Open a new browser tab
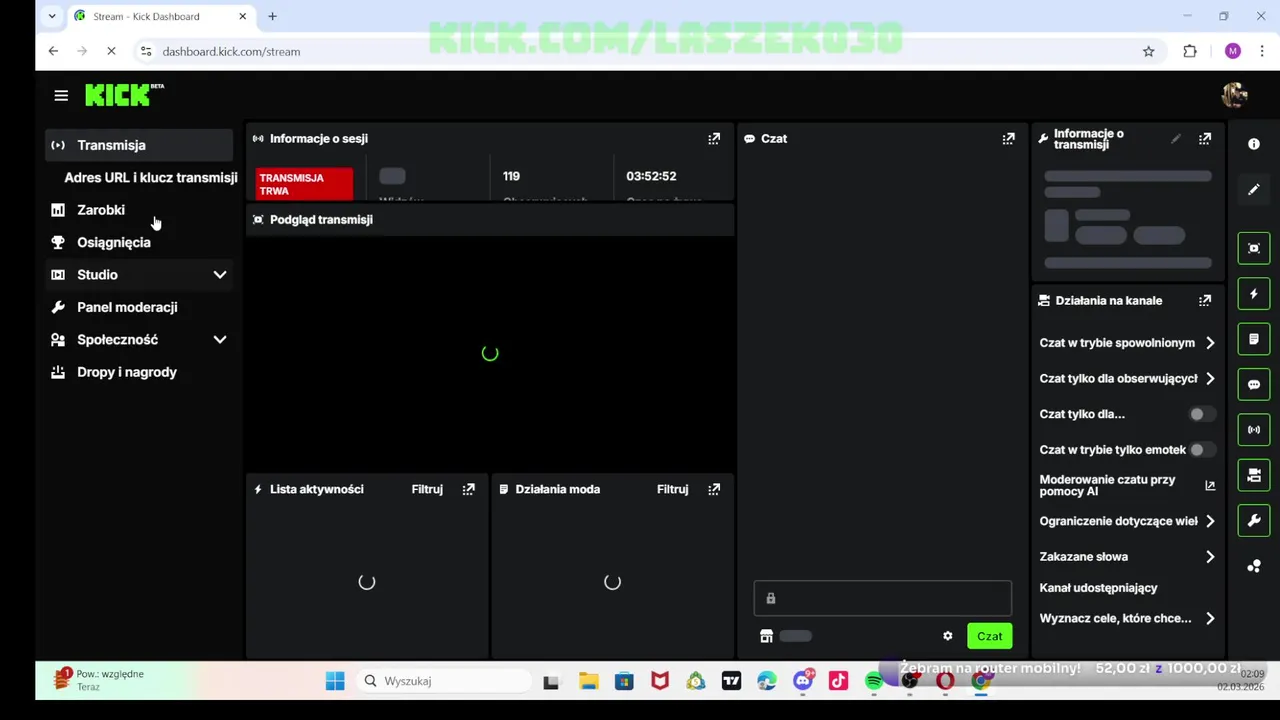 (272, 16)
